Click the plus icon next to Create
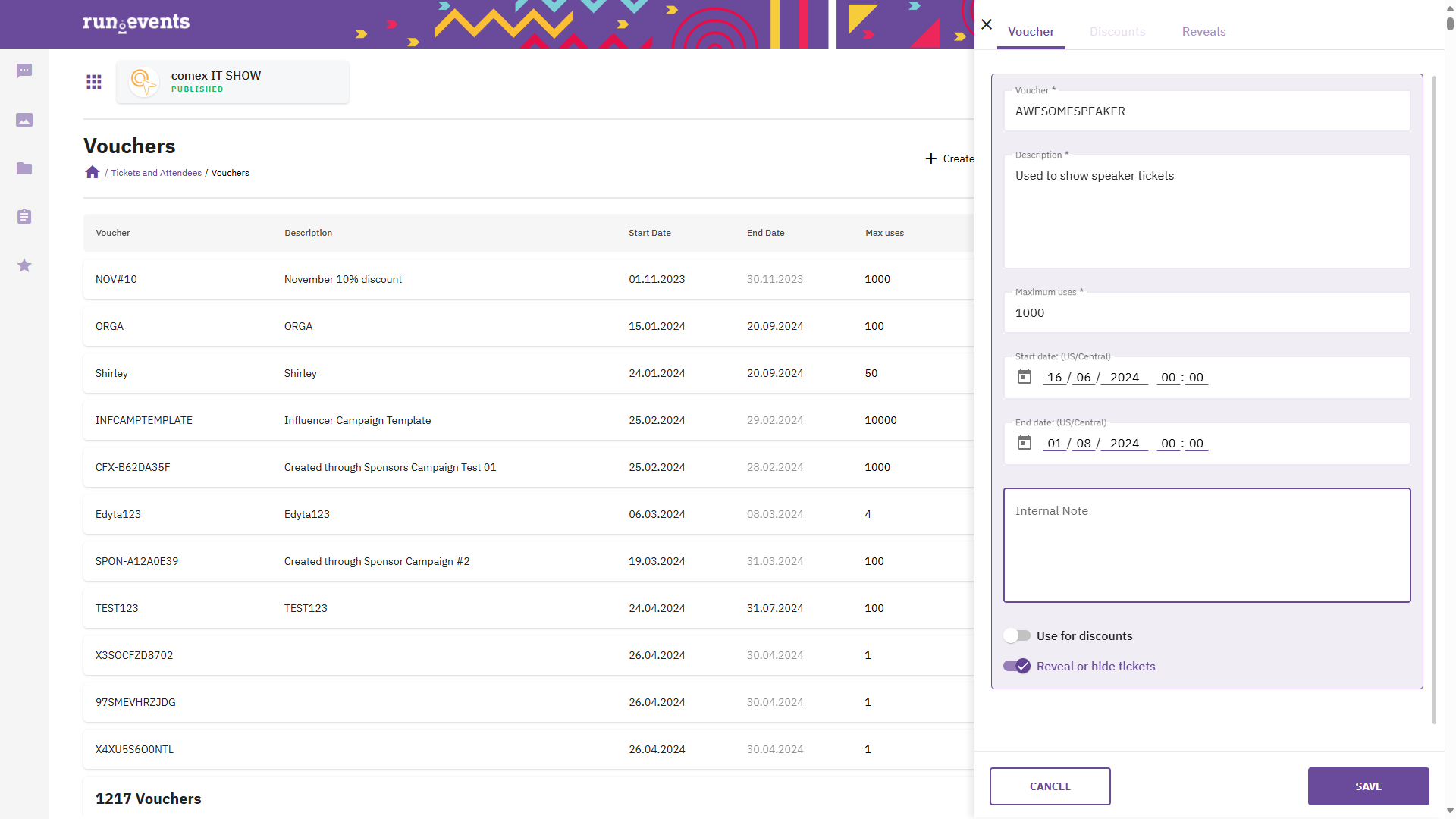Screen dimensions: 1456x819 tap(931, 158)
